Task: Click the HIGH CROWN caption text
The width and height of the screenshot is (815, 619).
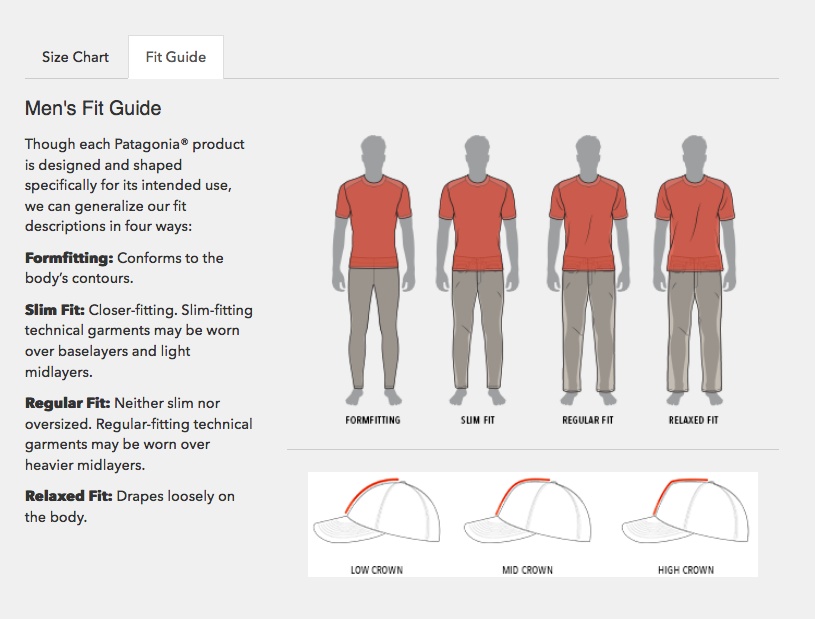Action: (x=685, y=571)
